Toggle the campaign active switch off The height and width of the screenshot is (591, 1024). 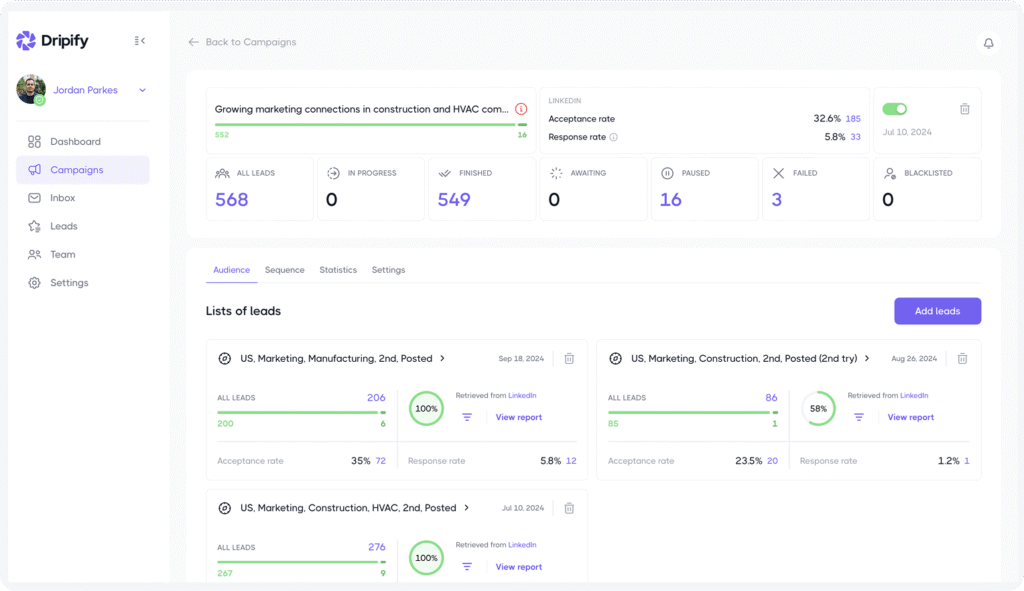point(894,109)
